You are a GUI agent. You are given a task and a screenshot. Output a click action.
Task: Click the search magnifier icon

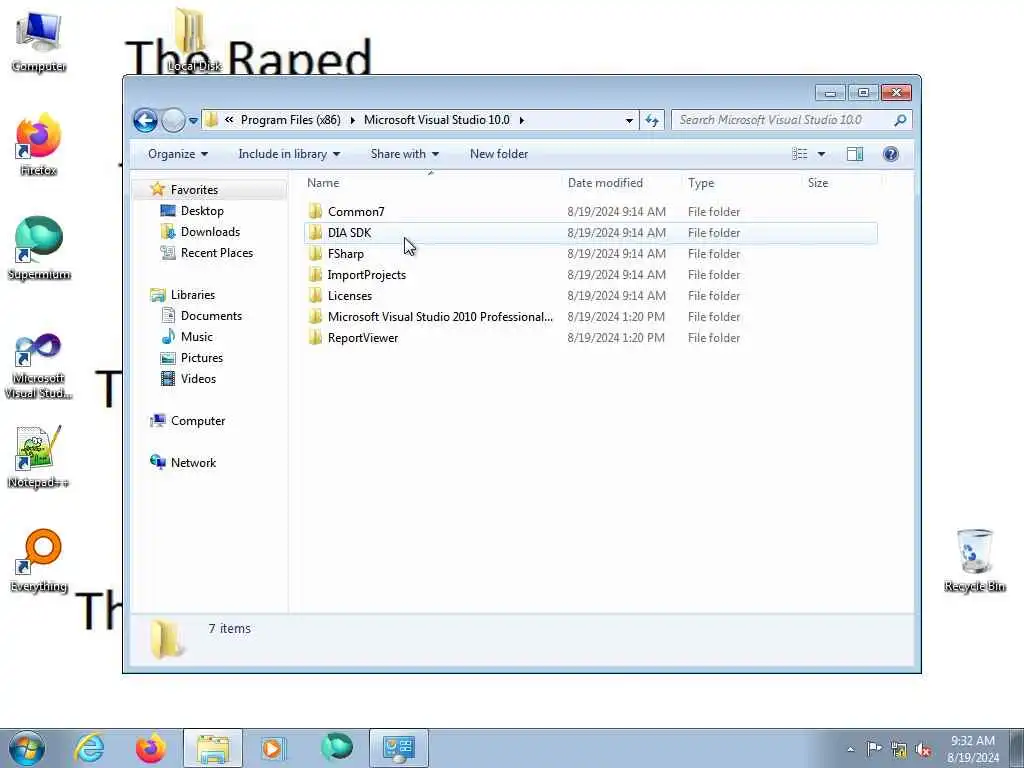[900, 120]
